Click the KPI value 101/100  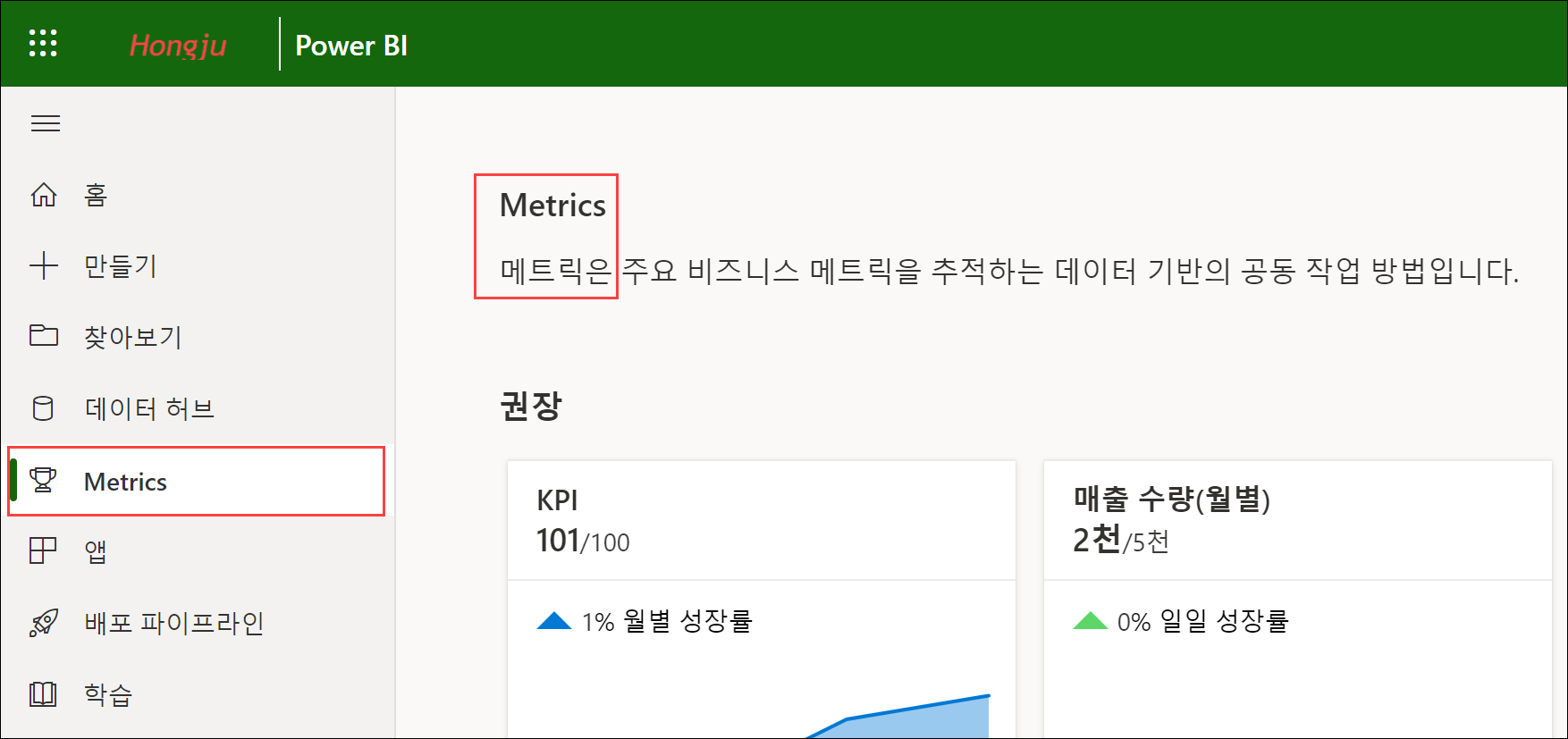583,541
